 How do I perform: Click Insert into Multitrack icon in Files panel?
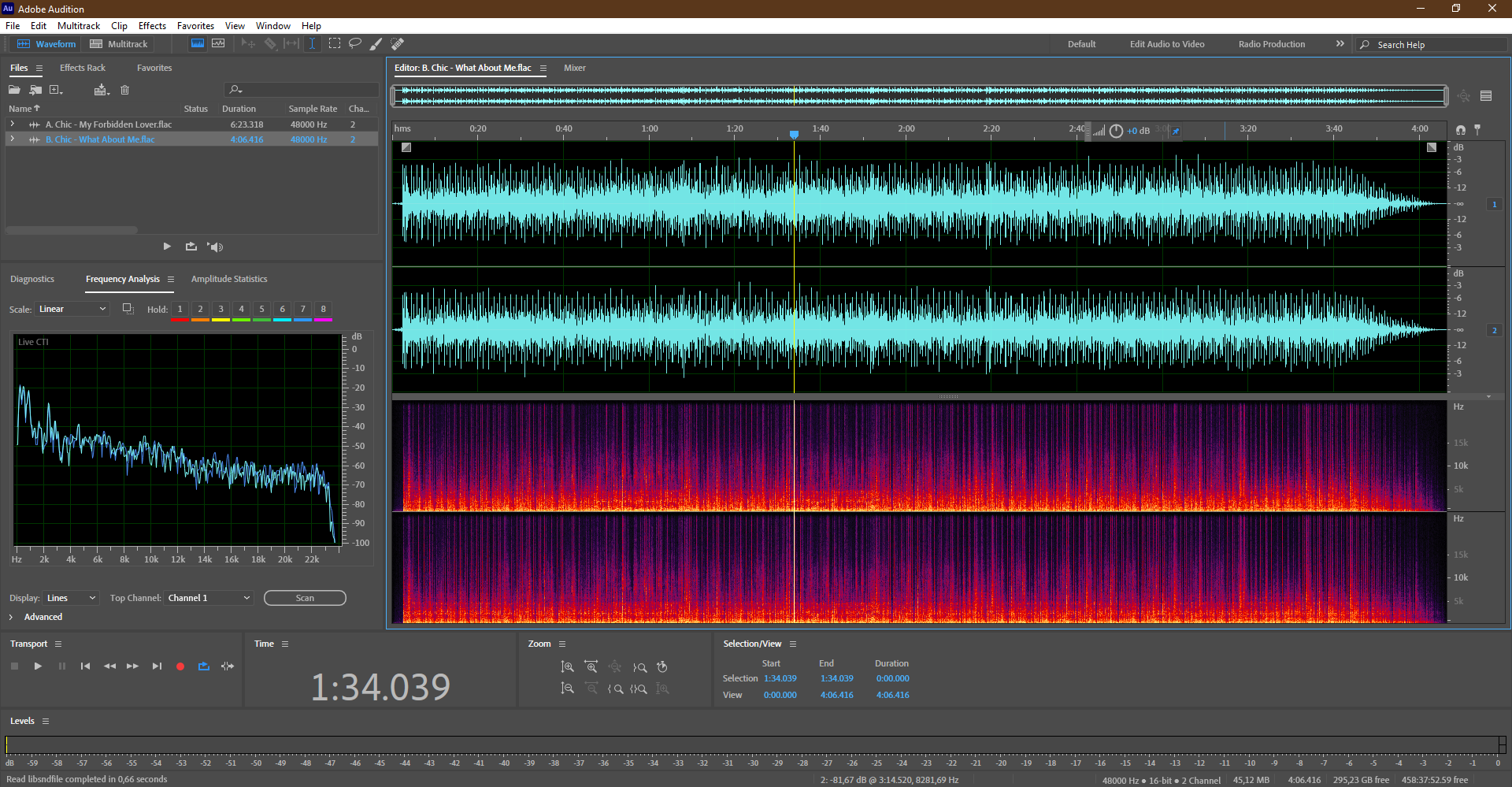(101, 90)
